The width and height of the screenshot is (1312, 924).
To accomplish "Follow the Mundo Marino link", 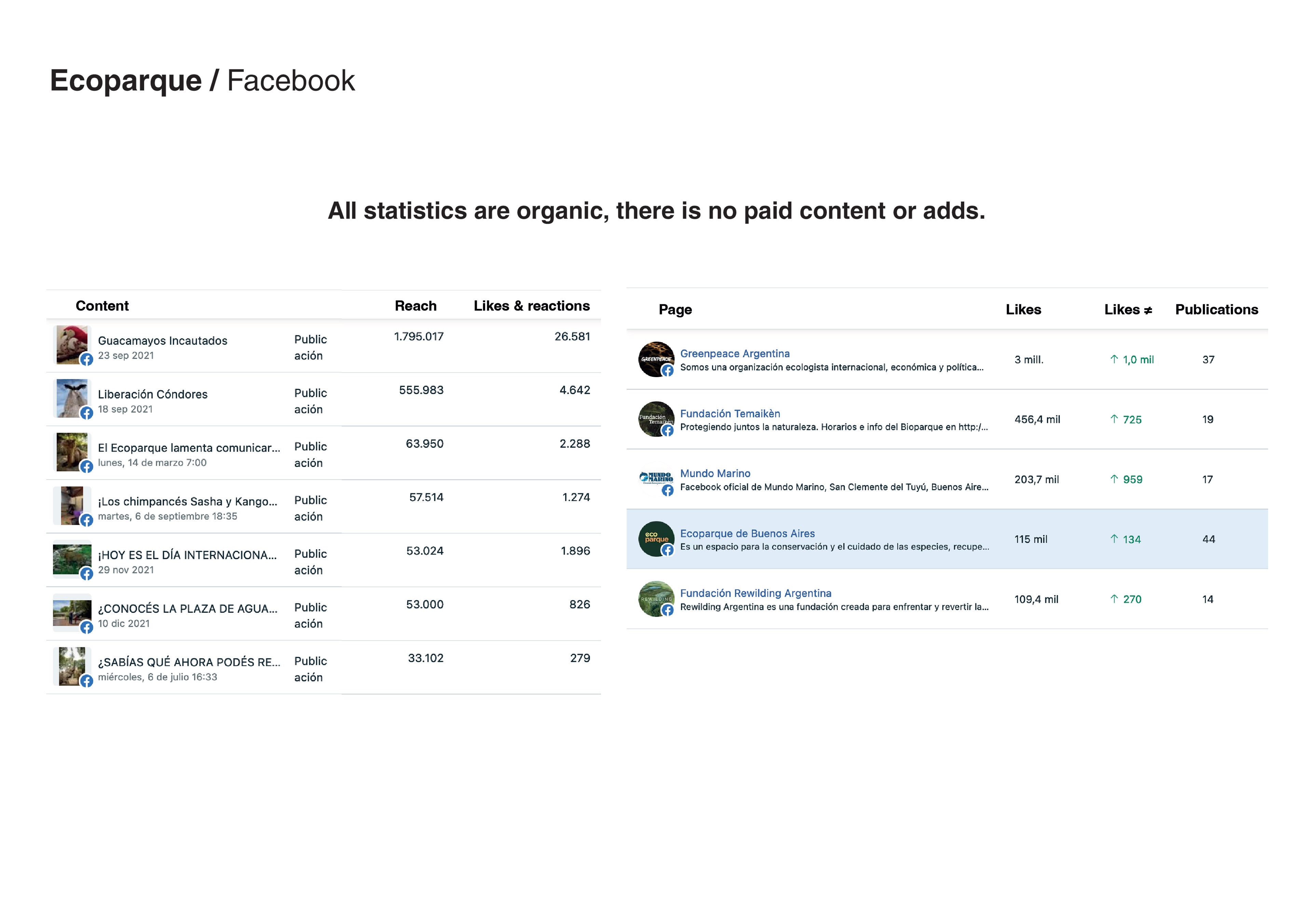I will [x=715, y=473].
